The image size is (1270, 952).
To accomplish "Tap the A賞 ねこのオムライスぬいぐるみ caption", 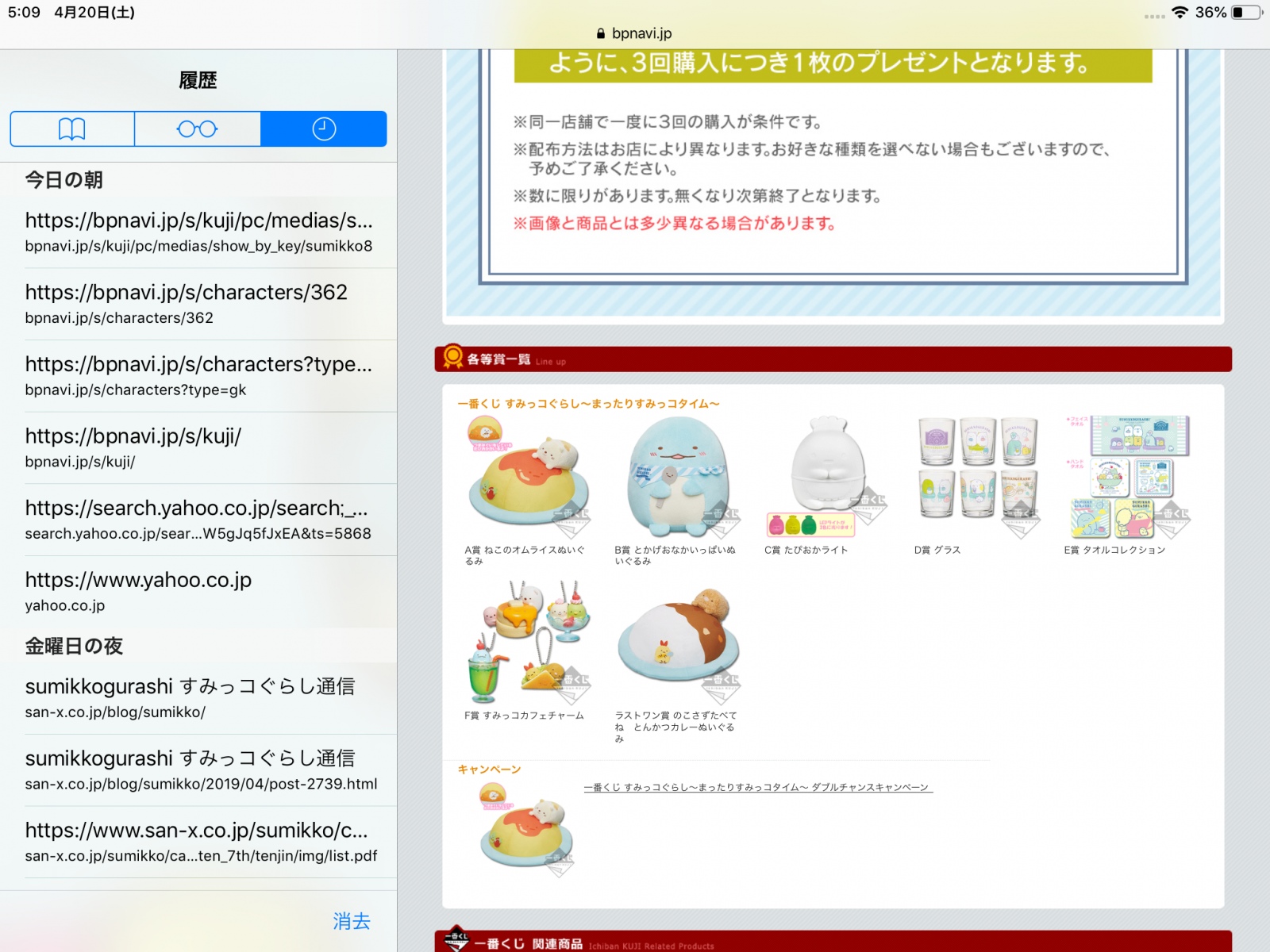I will pyautogui.click(x=524, y=555).
